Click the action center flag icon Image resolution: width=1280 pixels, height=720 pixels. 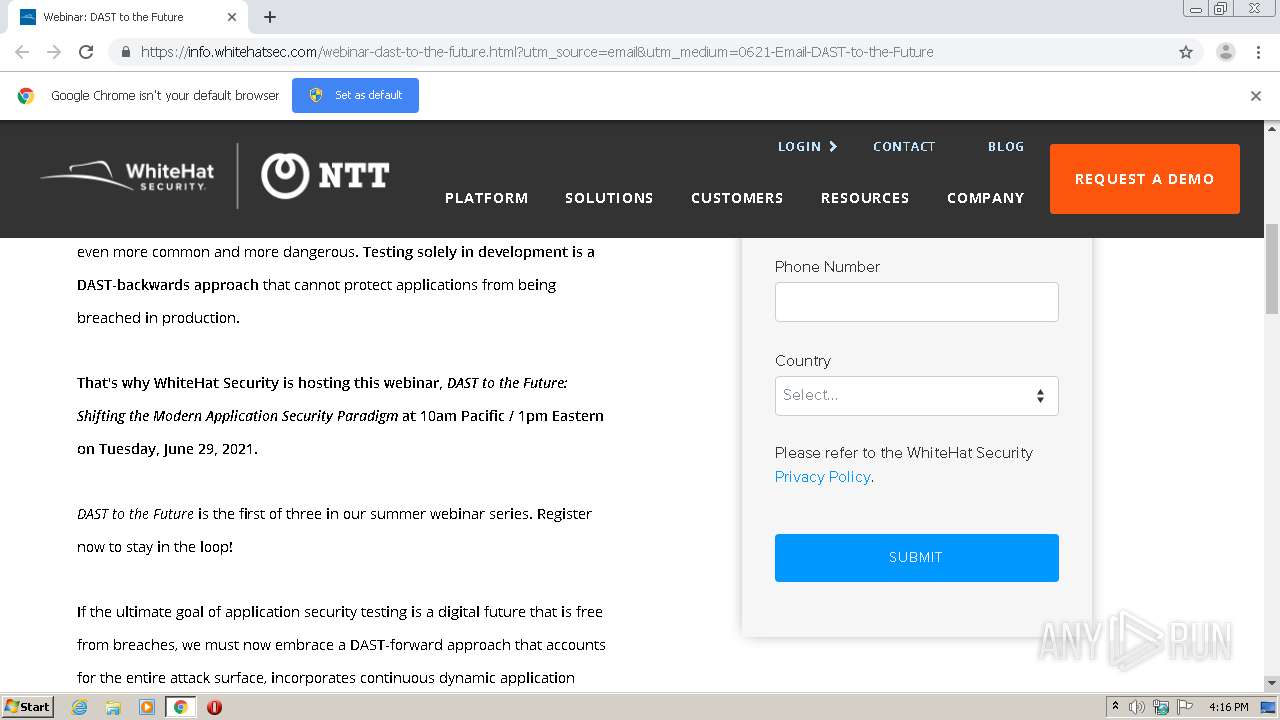click(1185, 707)
